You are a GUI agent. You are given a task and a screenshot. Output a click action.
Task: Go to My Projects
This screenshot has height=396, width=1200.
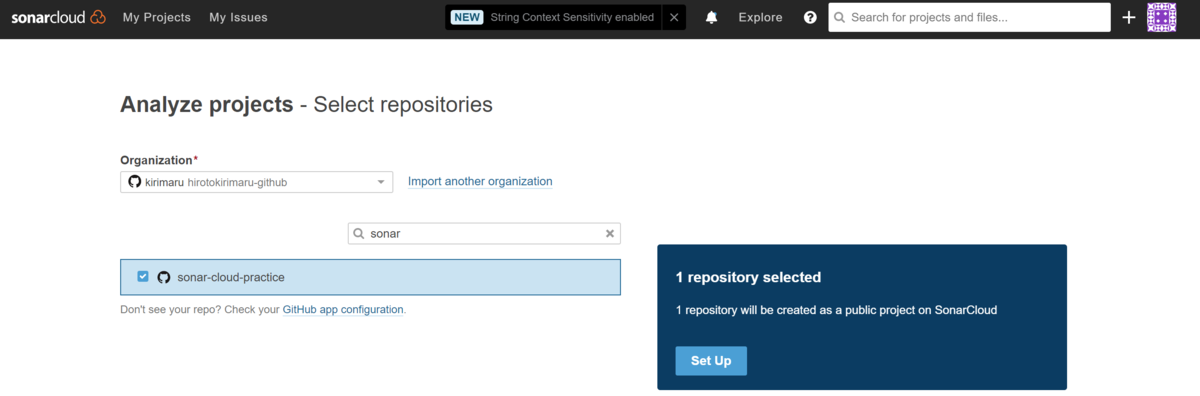coord(156,17)
